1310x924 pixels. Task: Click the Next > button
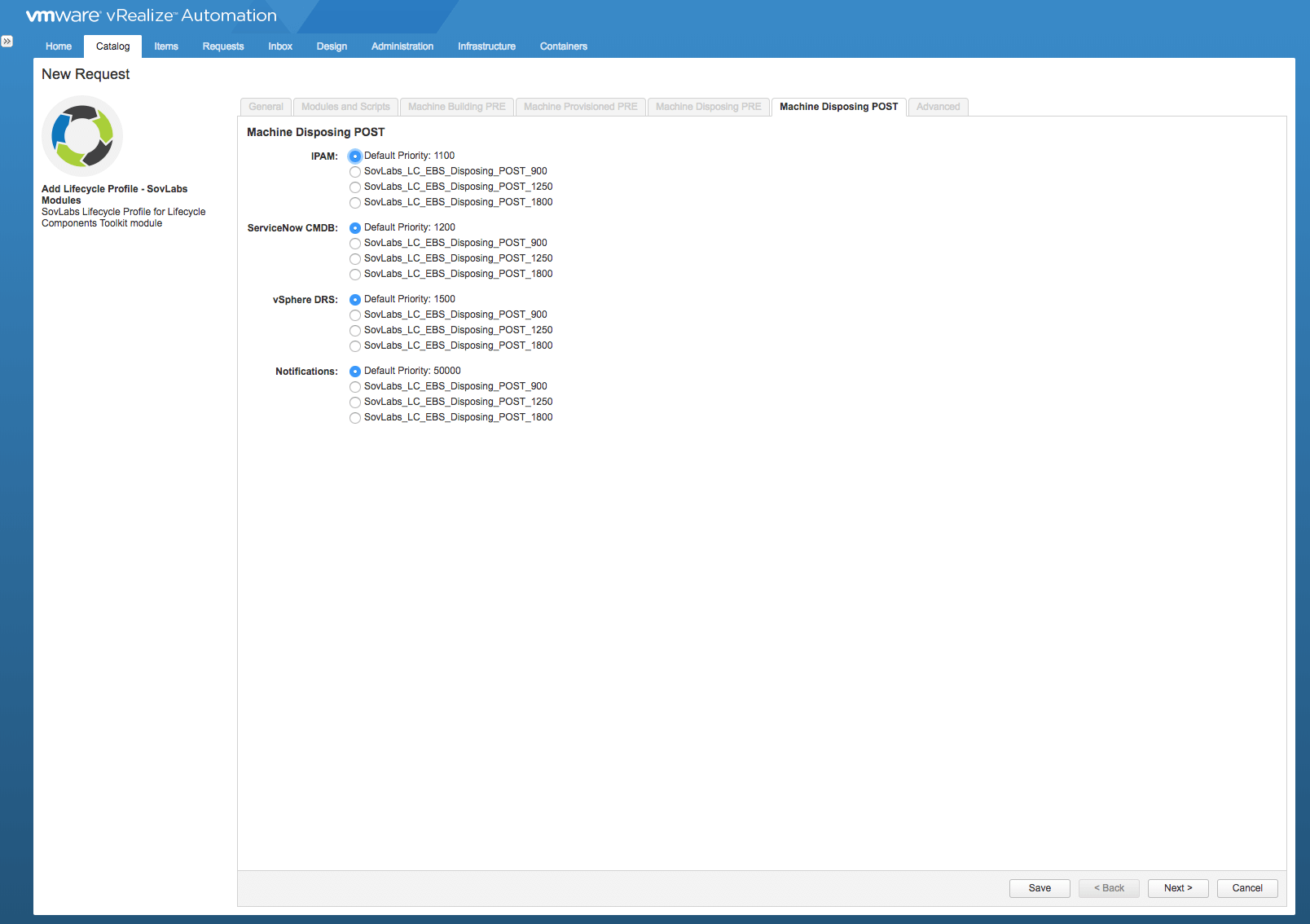1178,888
